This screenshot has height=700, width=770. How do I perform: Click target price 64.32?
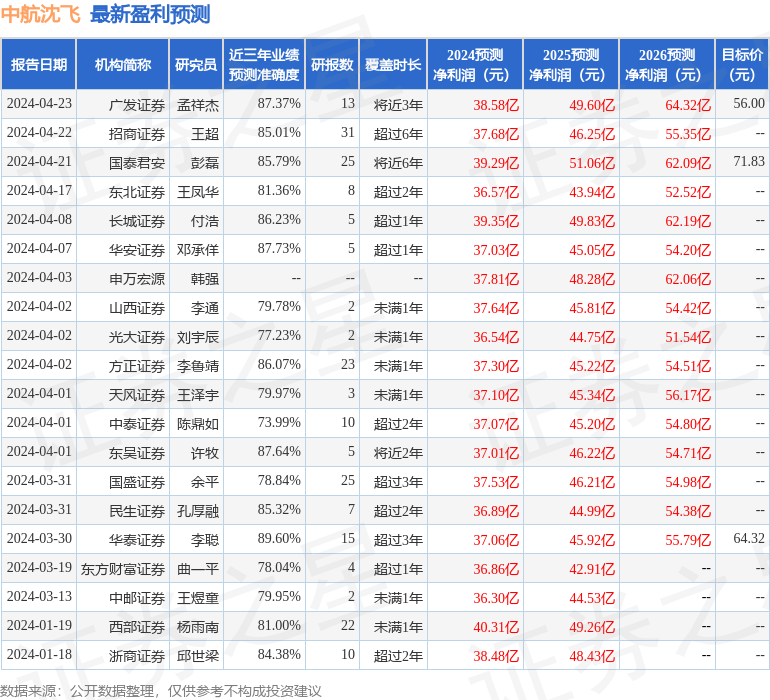click(x=749, y=538)
